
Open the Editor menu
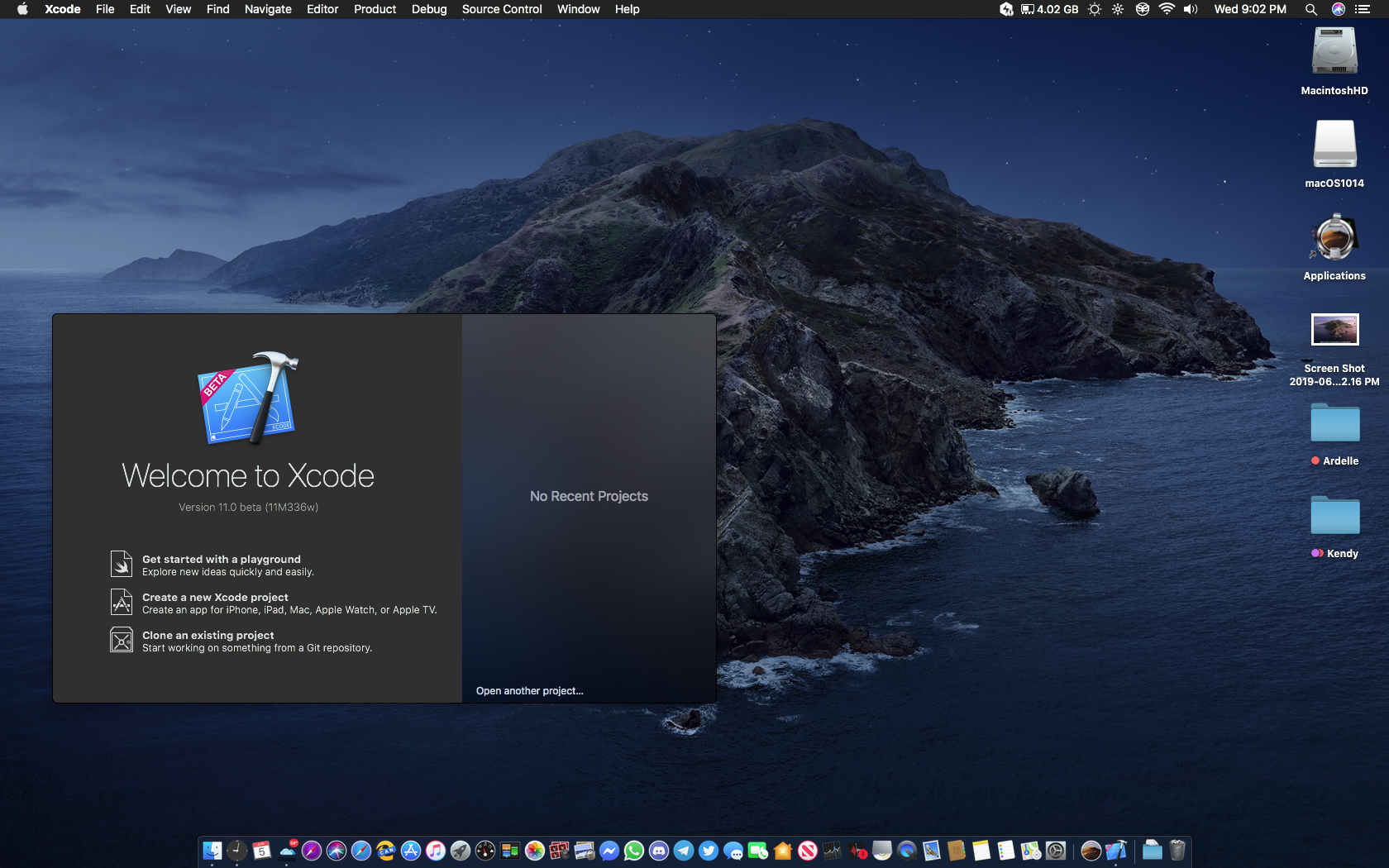(x=322, y=9)
